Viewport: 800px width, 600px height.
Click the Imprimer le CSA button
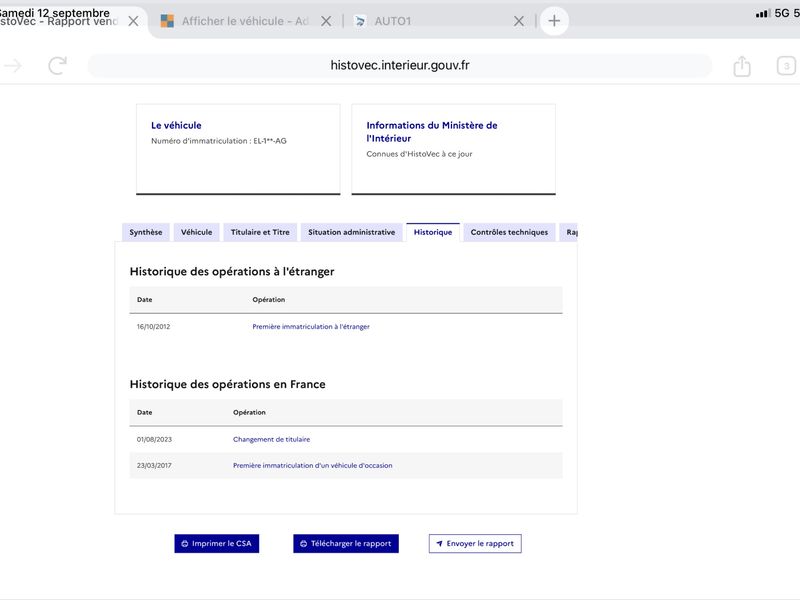(x=217, y=543)
